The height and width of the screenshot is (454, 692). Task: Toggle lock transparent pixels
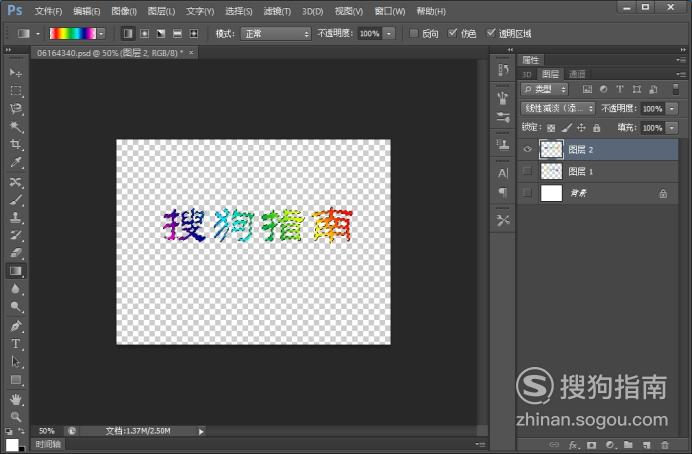551,128
